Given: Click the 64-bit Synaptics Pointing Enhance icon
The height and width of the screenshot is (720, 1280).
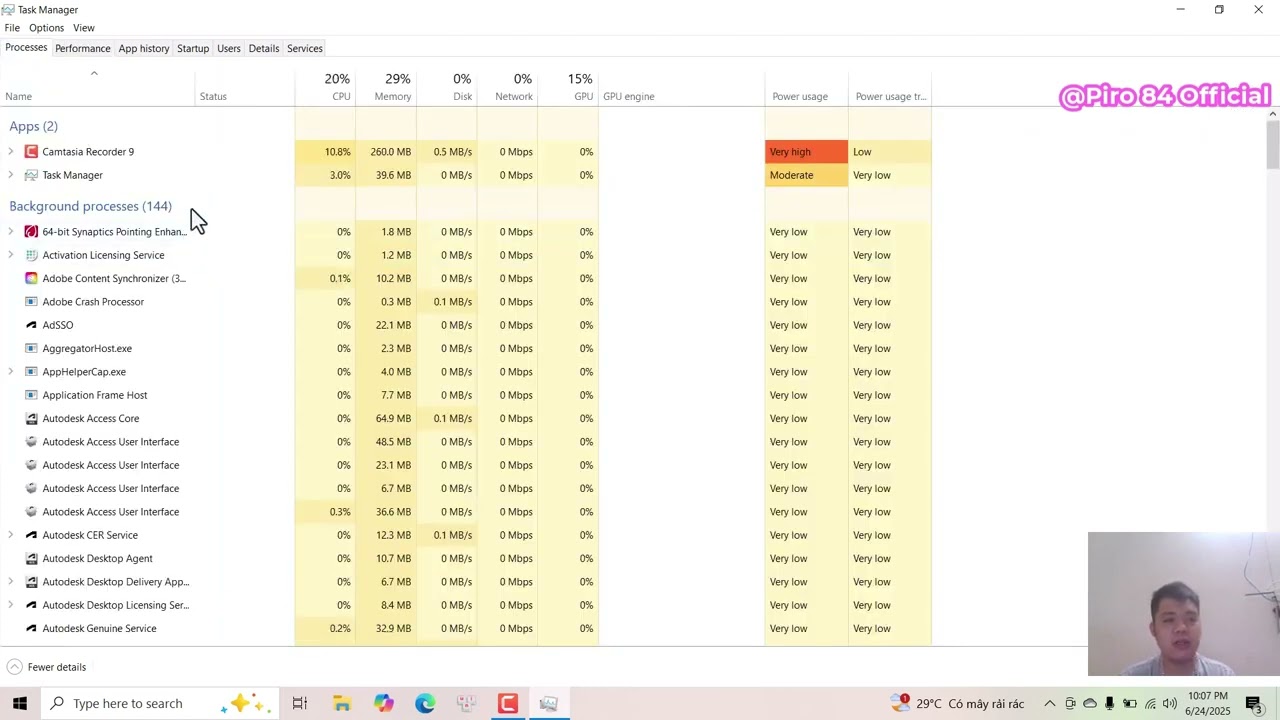Looking at the screenshot, I should pos(31,232).
